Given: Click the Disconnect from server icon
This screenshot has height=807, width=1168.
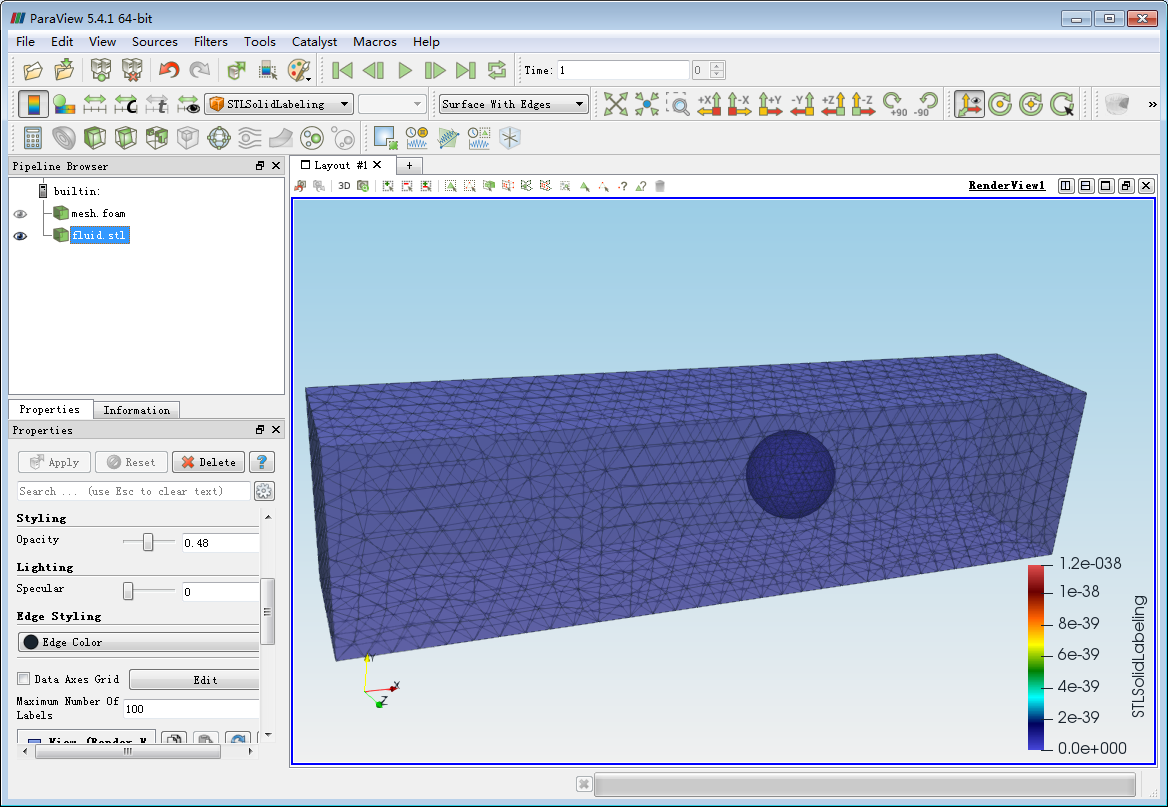Looking at the screenshot, I should click(132, 70).
